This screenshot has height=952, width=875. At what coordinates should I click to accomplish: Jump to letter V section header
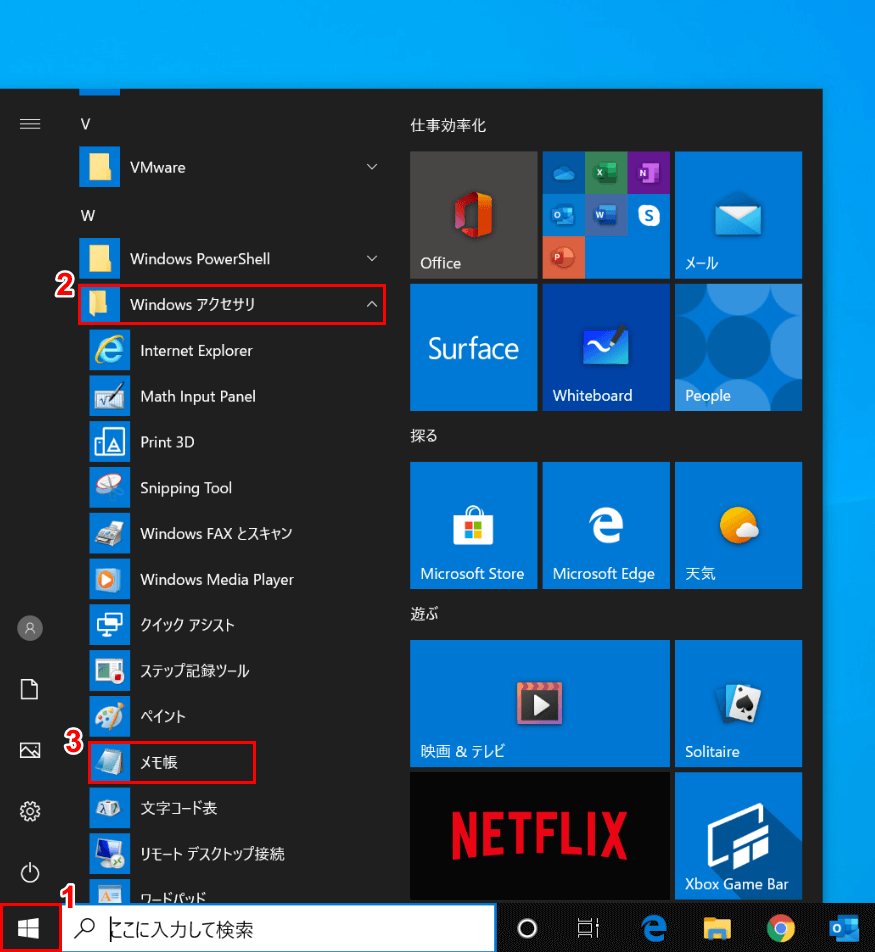(x=86, y=124)
